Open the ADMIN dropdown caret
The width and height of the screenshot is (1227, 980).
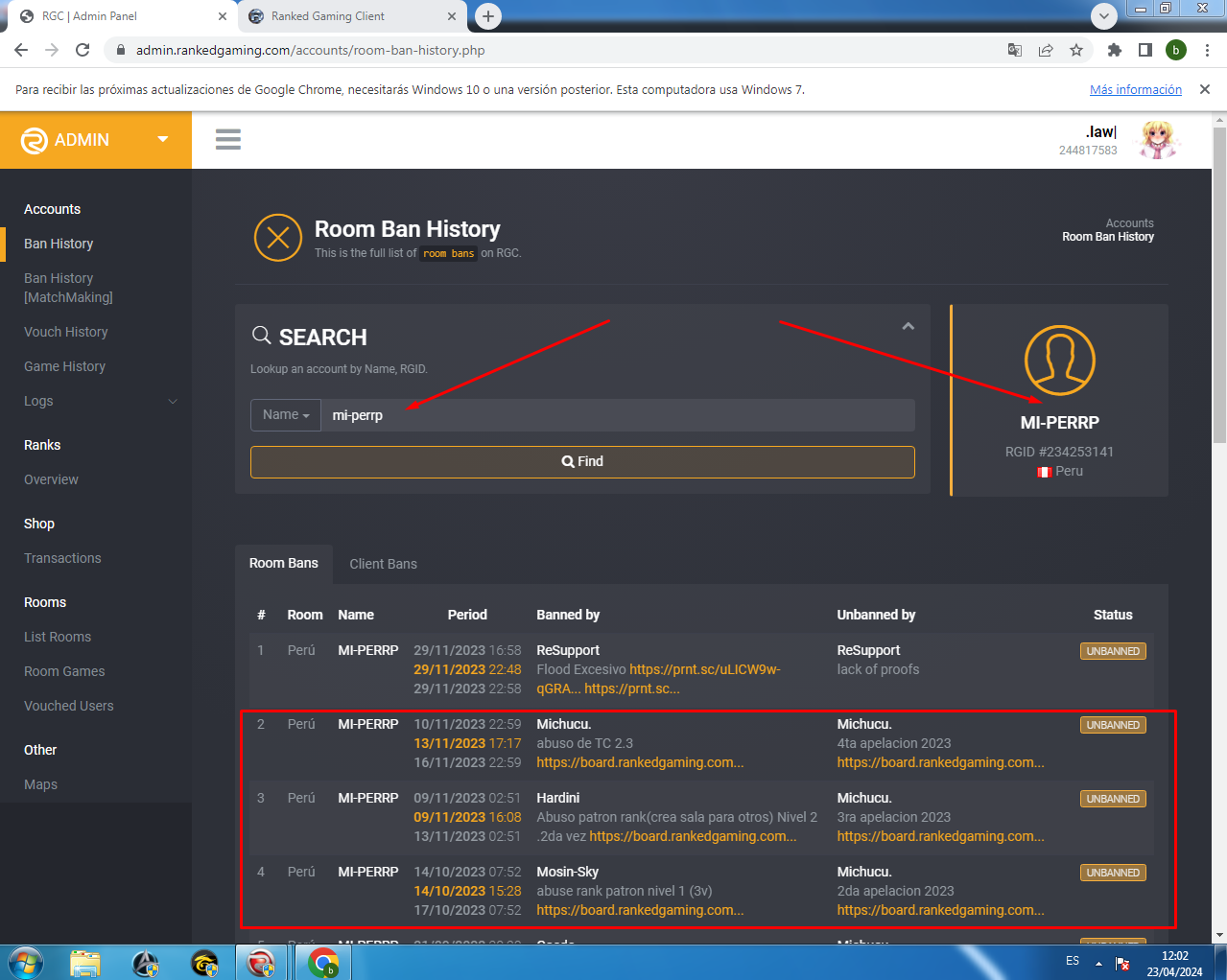click(x=163, y=140)
